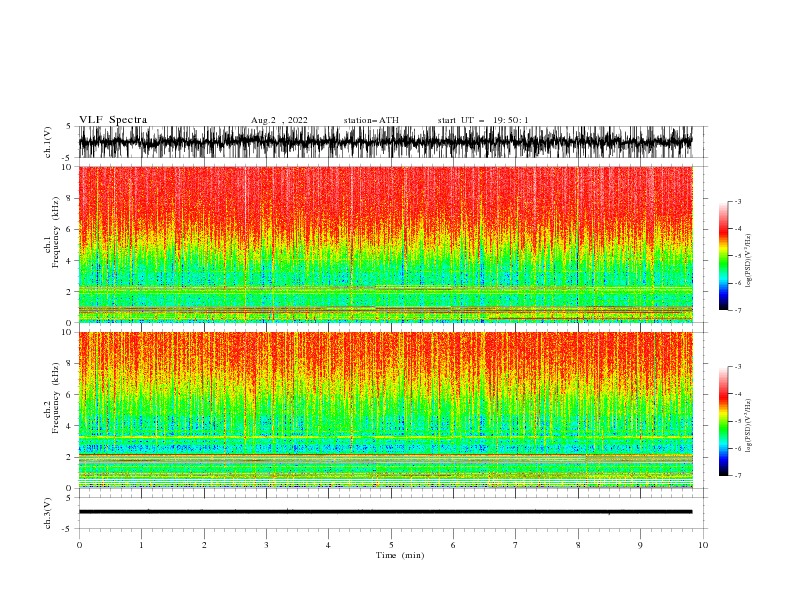Image resolution: width=792 pixels, height=612 pixels.
Task: Click inside the ch.1 voltage waveform plot
Action: [385, 142]
